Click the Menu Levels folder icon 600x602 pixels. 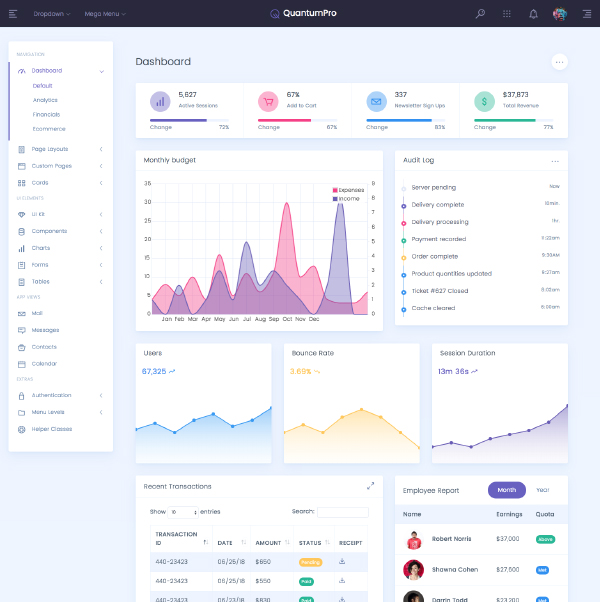pos(21,413)
